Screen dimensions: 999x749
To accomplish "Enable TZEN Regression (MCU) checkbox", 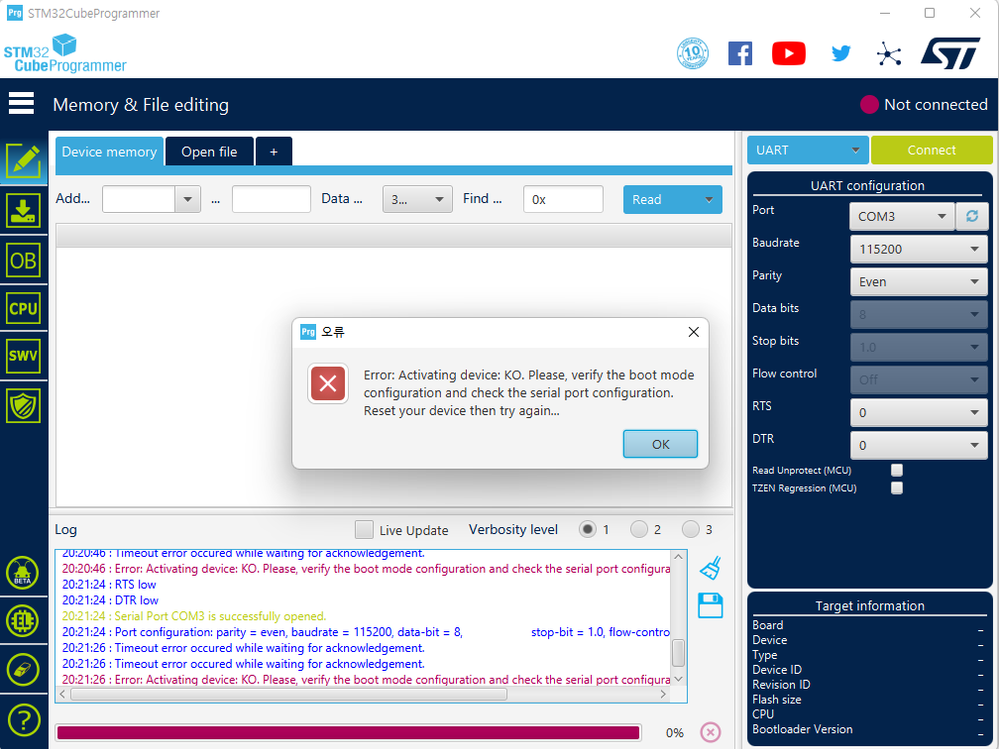I will [x=897, y=488].
